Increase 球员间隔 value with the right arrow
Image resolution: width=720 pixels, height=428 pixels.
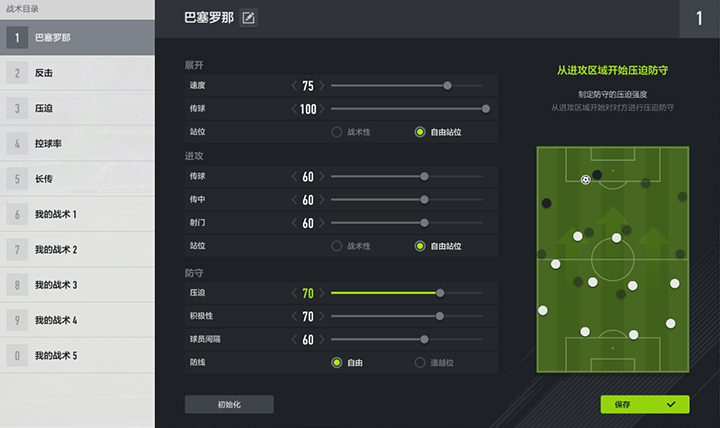point(321,339)
